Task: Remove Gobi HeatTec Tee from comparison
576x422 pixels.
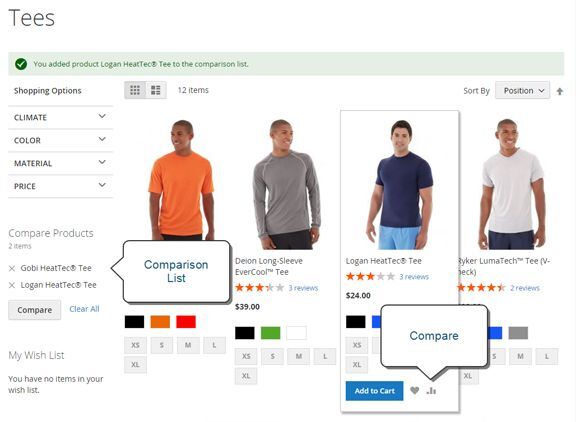Action: (x=12, y=268)
